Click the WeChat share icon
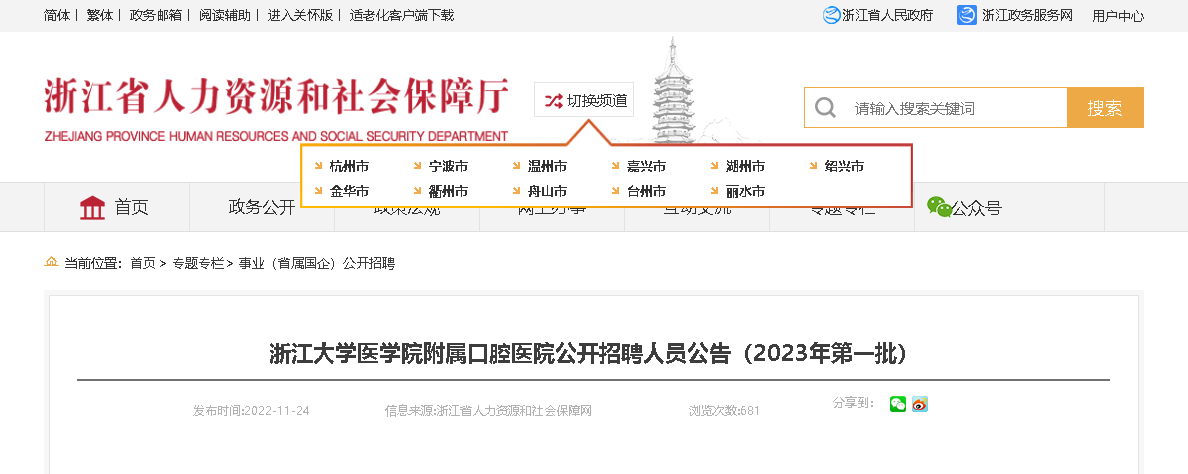Image resolution: width=1188 pixels, height=474 pixels. pyautogui.click(x=898, y=404)
